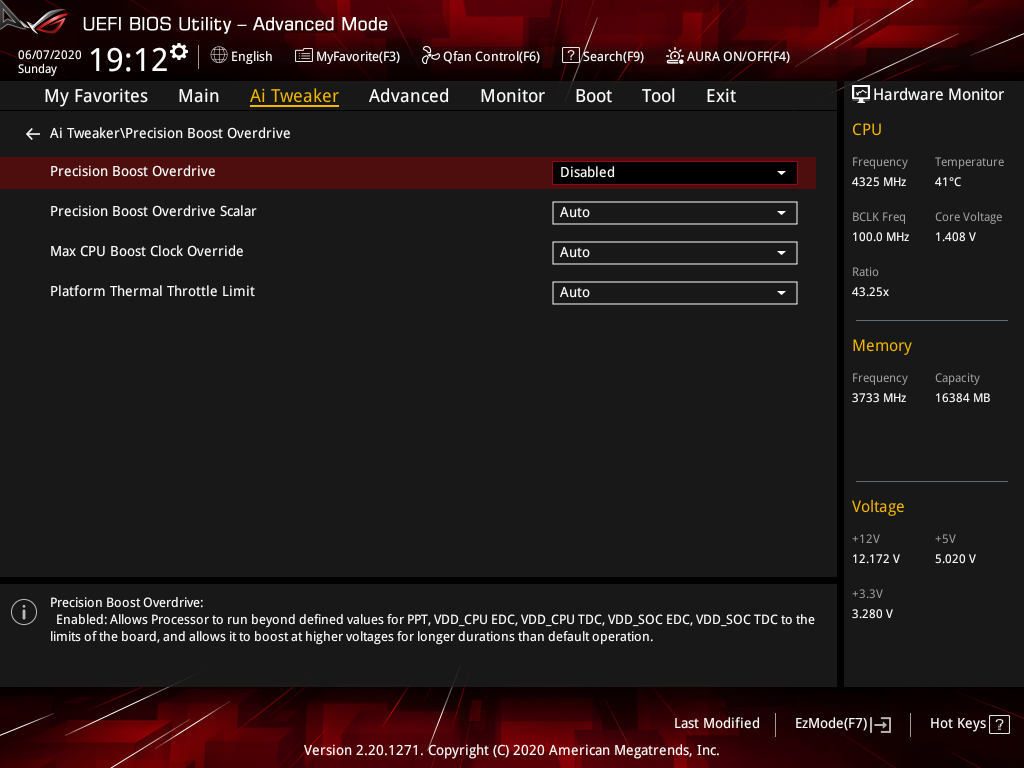Switch to My Favorites tab

[96, 96]
